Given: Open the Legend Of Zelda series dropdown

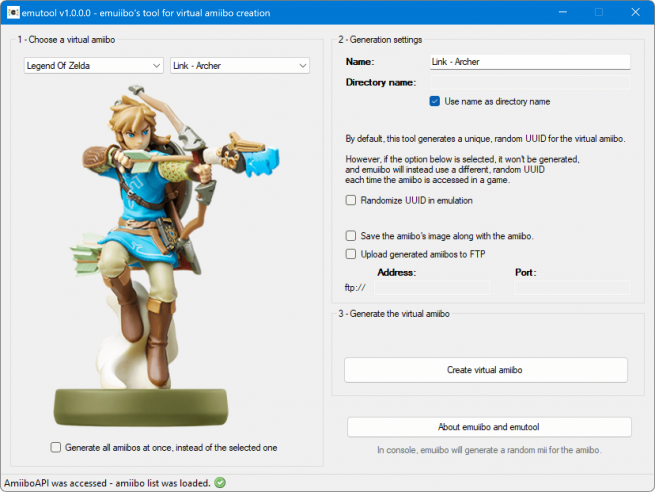Looking at the screenshot, I should pyautogui.click(x=94, y=66).
